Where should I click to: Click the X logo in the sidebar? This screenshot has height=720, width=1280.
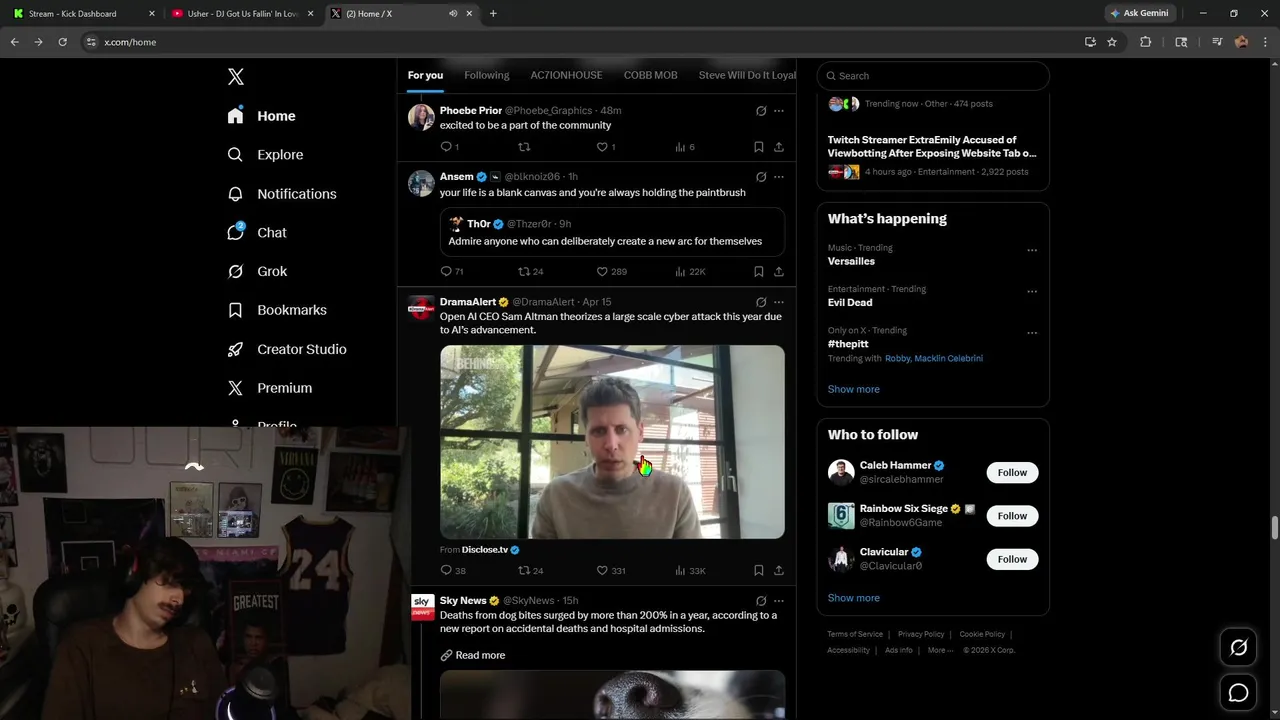[236, 77]
